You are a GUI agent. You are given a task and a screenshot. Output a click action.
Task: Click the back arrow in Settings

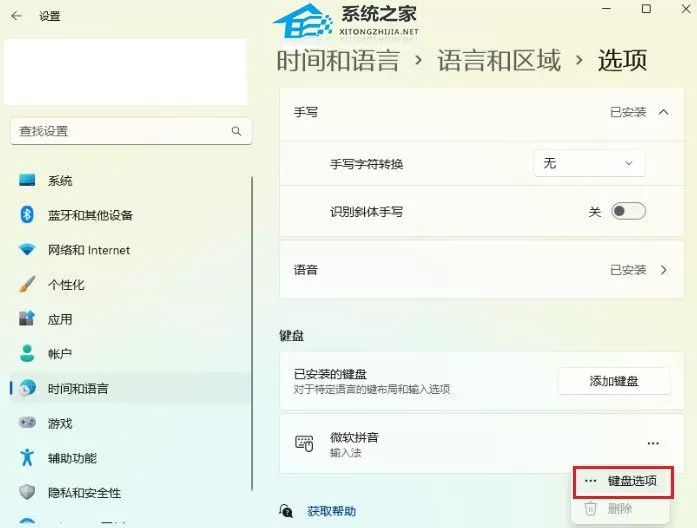(16, 16)
